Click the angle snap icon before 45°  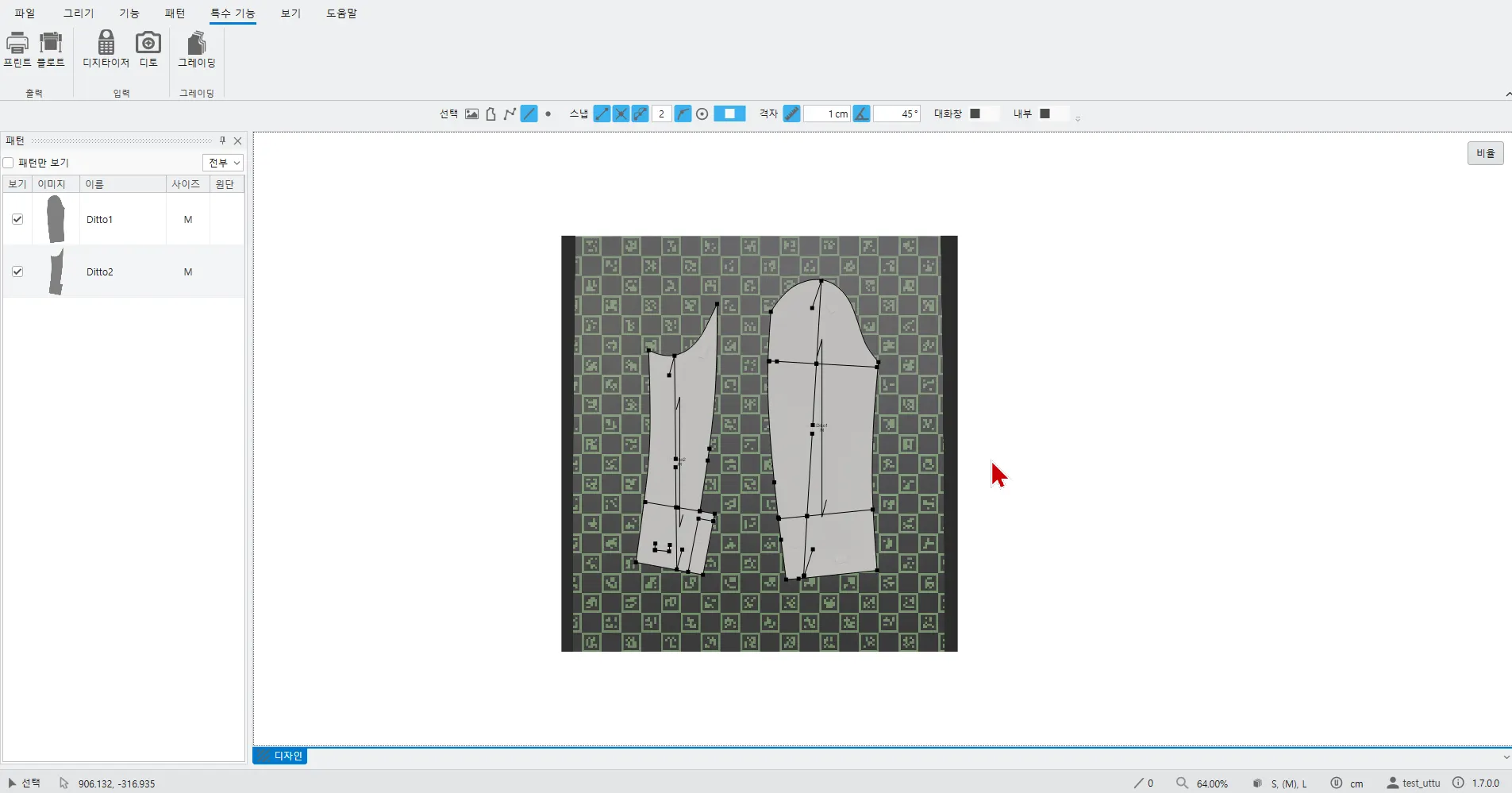861,114
